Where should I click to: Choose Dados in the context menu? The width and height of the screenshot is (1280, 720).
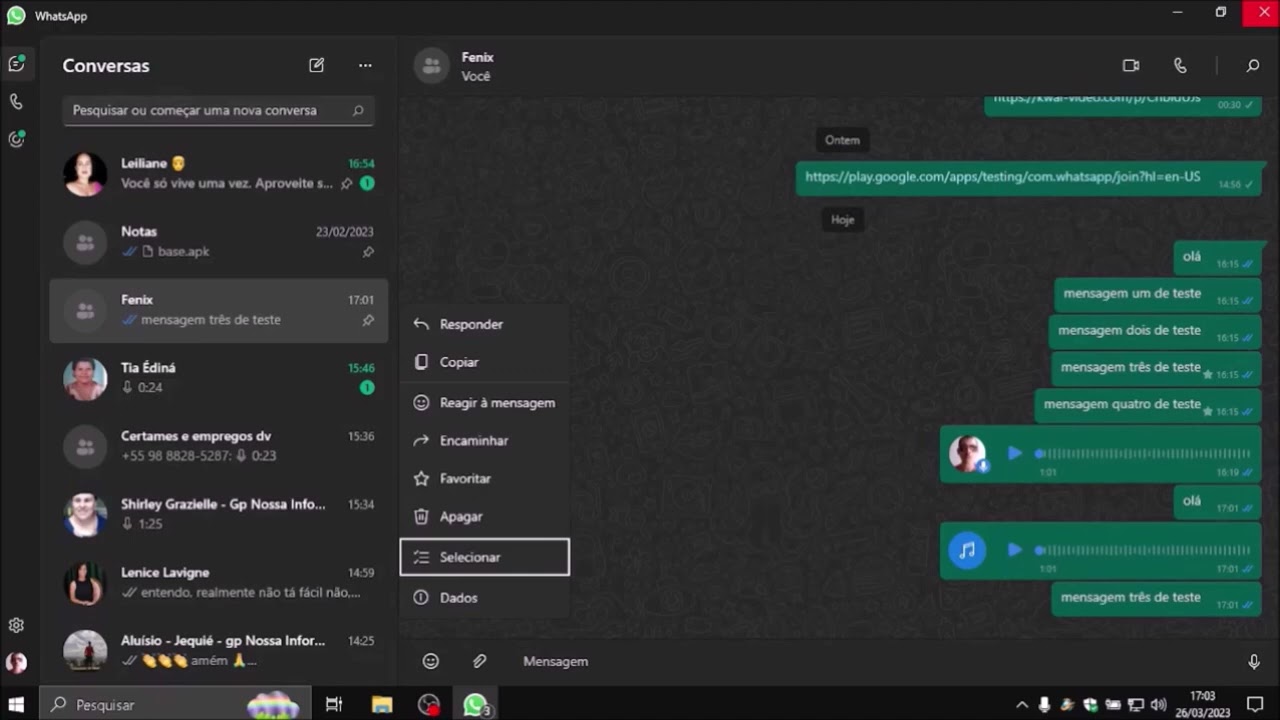485,598
